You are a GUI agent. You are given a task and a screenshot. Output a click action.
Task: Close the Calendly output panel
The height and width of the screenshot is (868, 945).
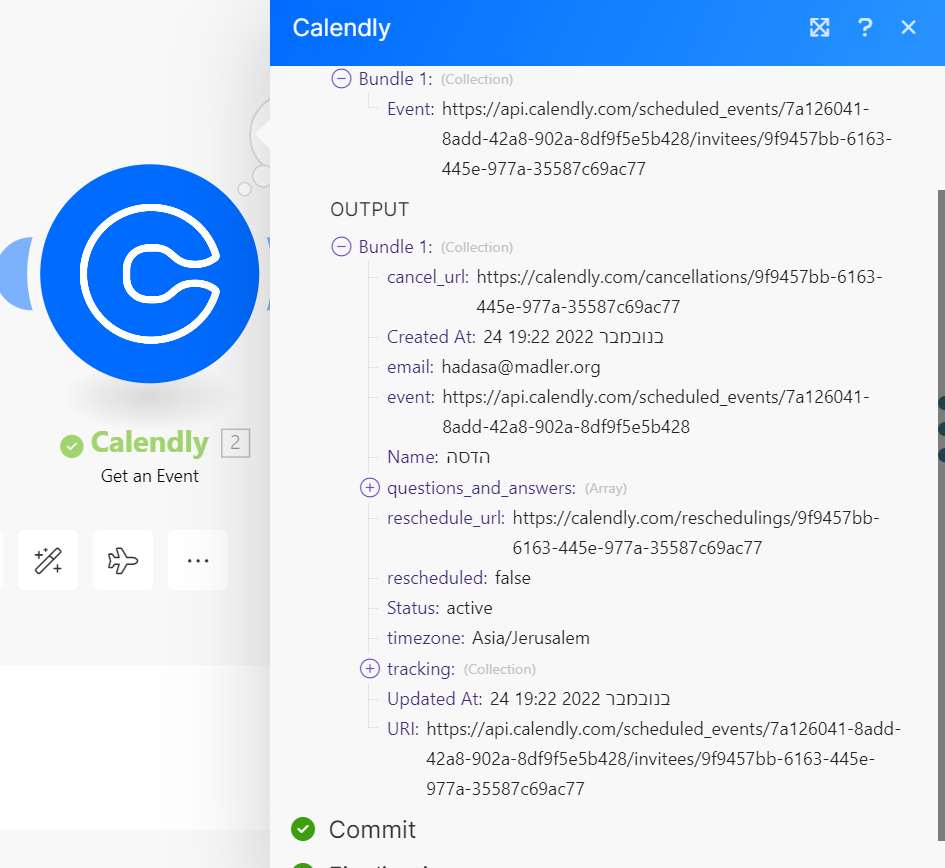click(x=908, y=27)
